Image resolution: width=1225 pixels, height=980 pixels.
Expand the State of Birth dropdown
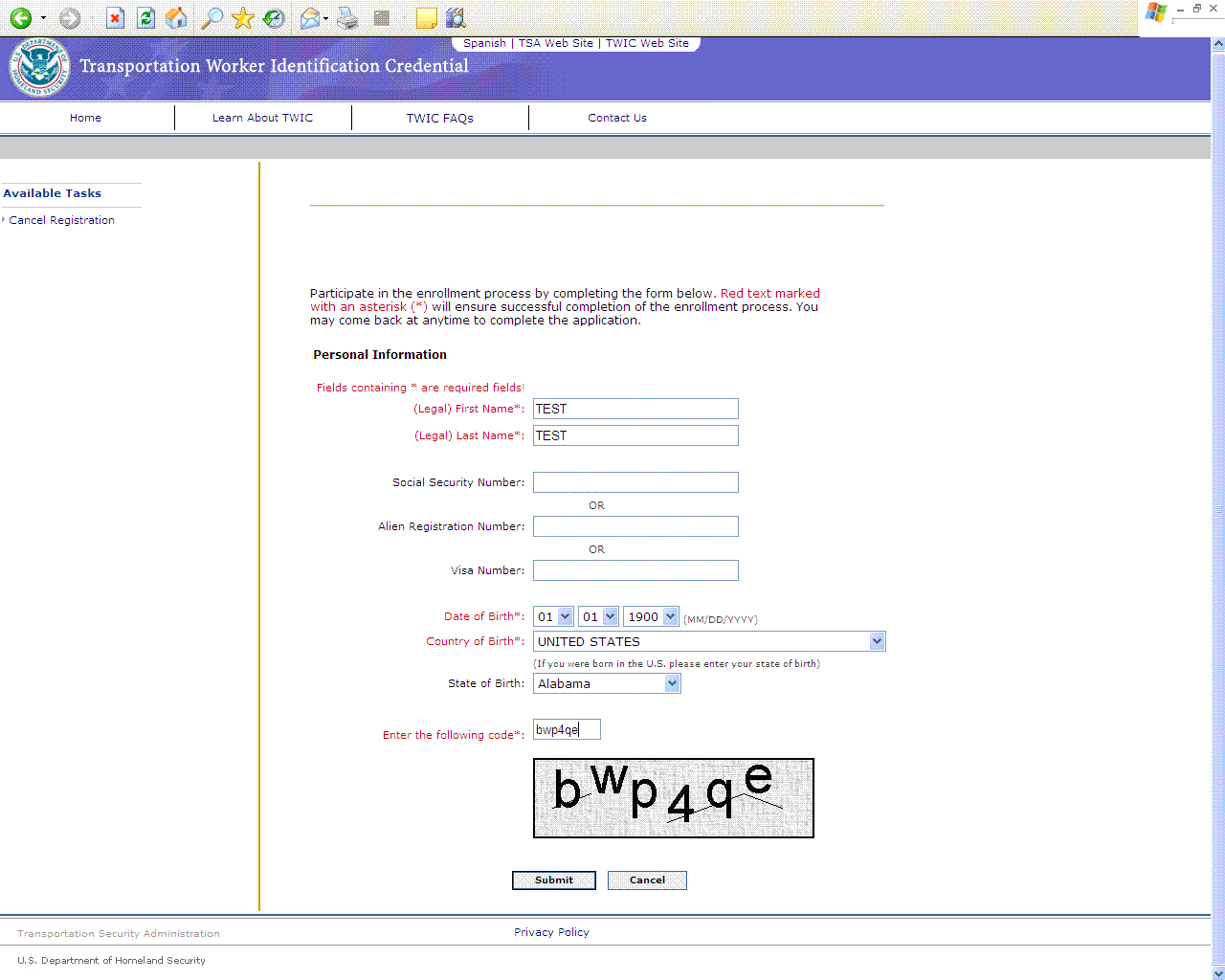pos(607,683)
